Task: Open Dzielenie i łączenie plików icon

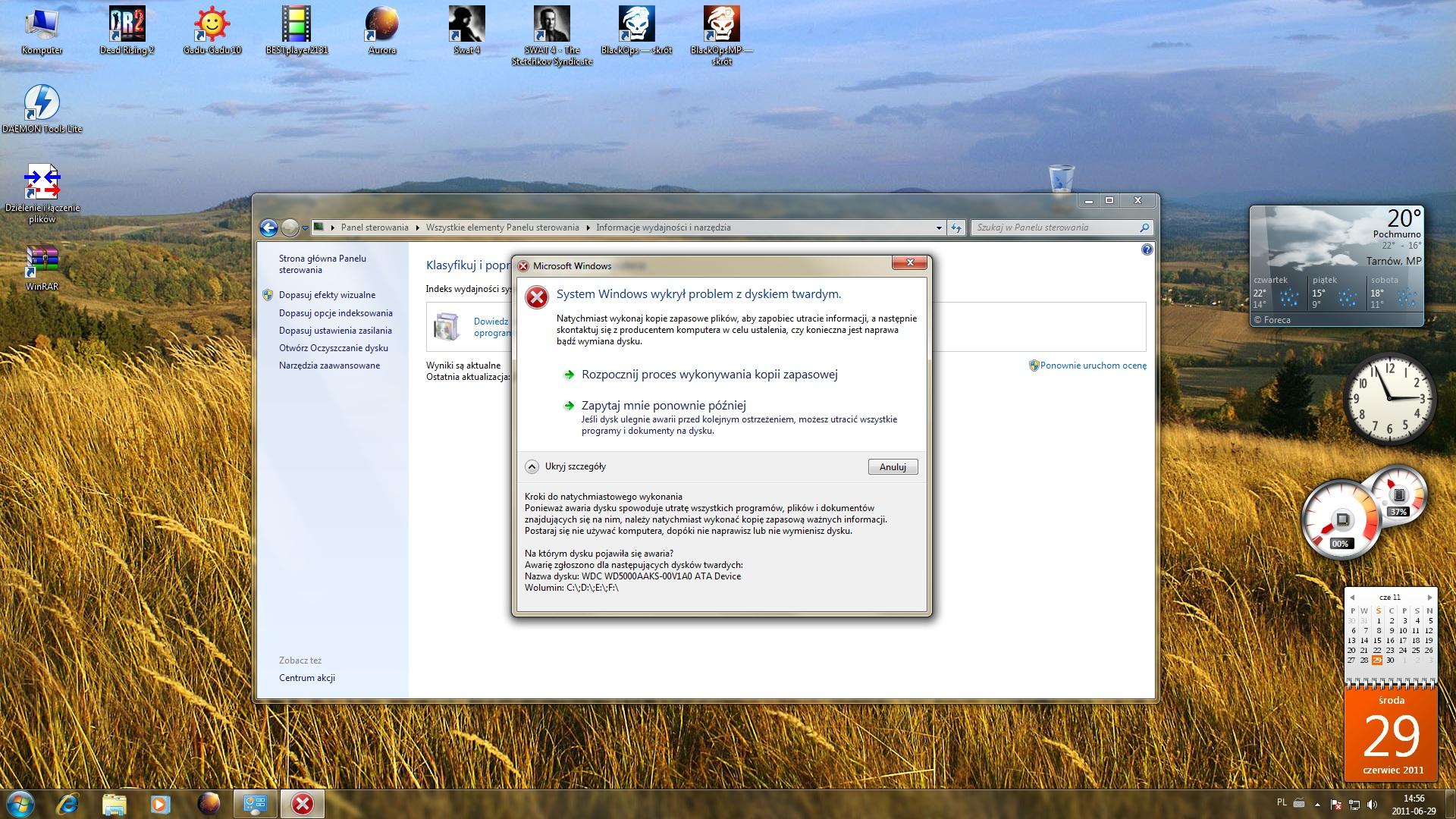Action: pyautogui.click(x=42, y=194)
